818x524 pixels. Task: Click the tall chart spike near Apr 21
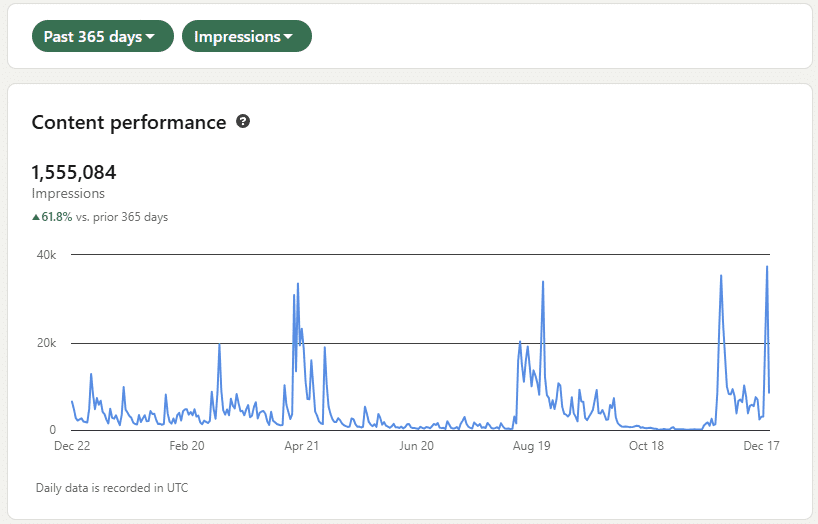tap(297, 285)
